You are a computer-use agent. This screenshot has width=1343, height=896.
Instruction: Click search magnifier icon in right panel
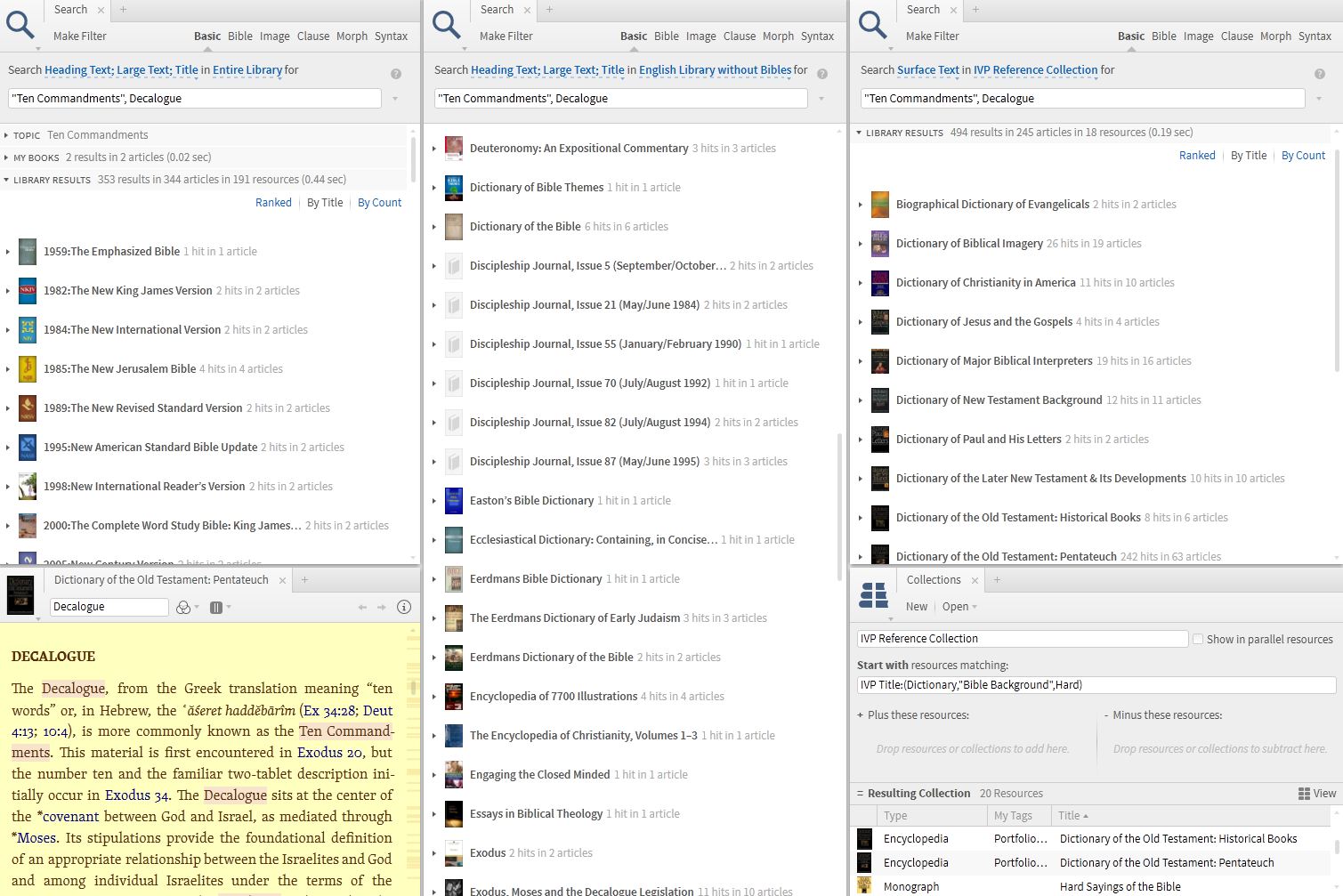click(x=873, y=25)
